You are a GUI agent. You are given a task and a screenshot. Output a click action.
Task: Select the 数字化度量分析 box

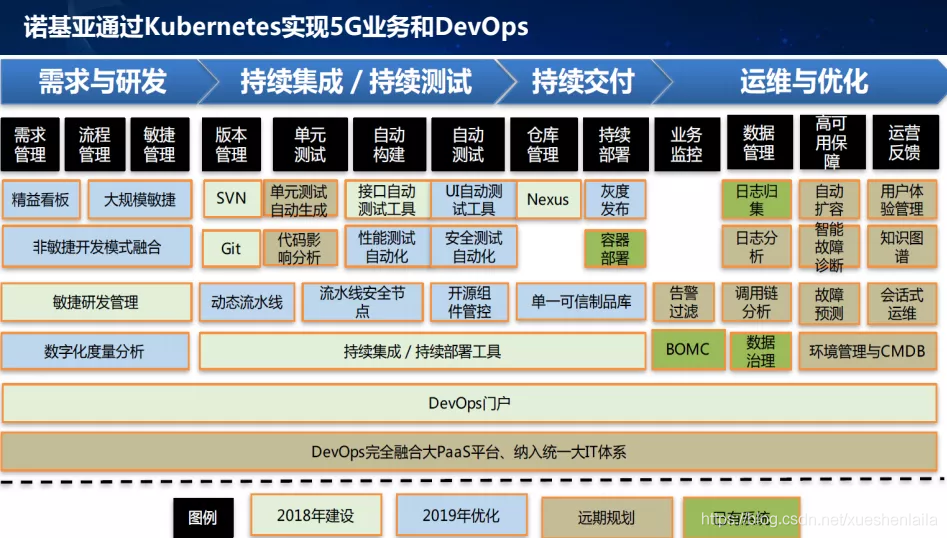click(95, 351)
